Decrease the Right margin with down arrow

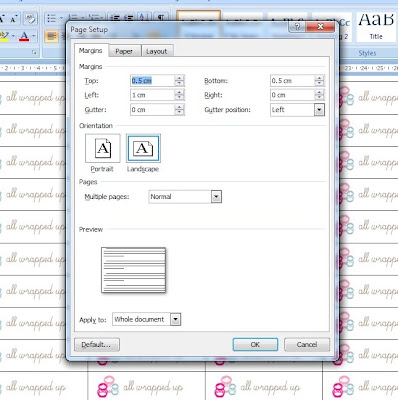pyautogui.click(x=319, y=98)
